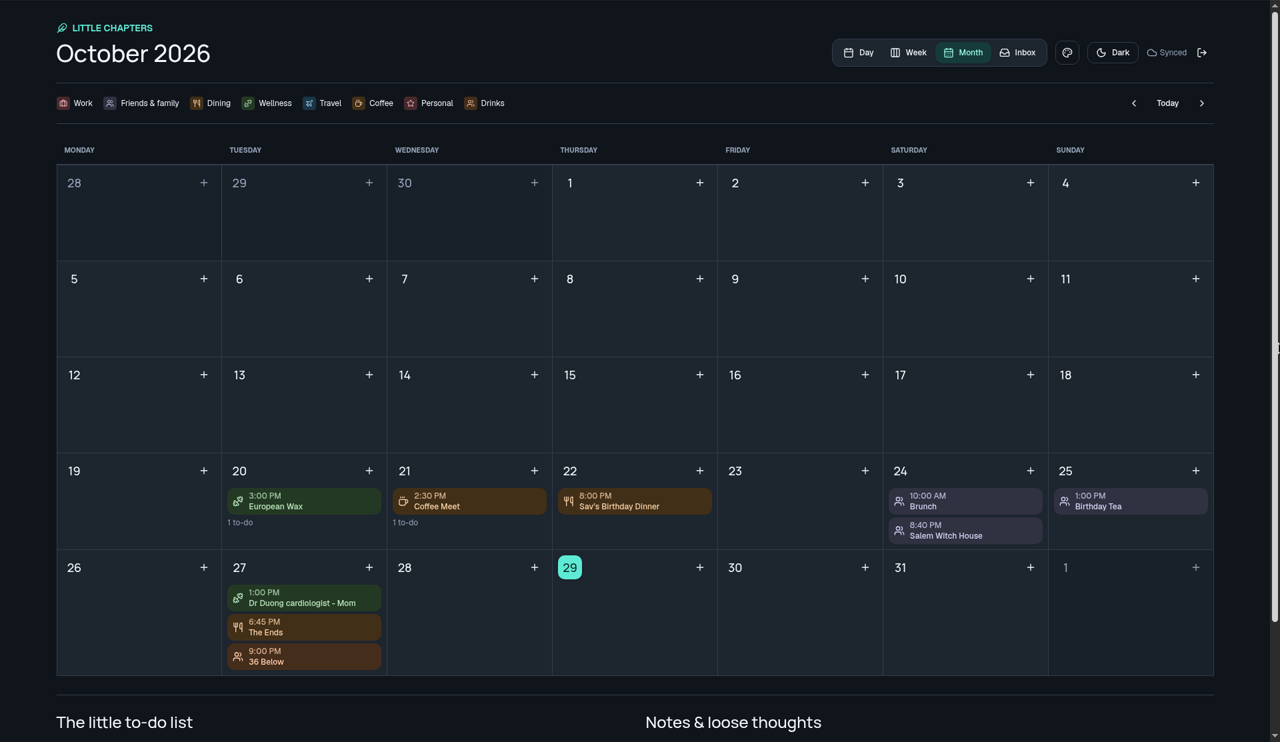
Task: Add event on October 23
Action: point(865,471)
